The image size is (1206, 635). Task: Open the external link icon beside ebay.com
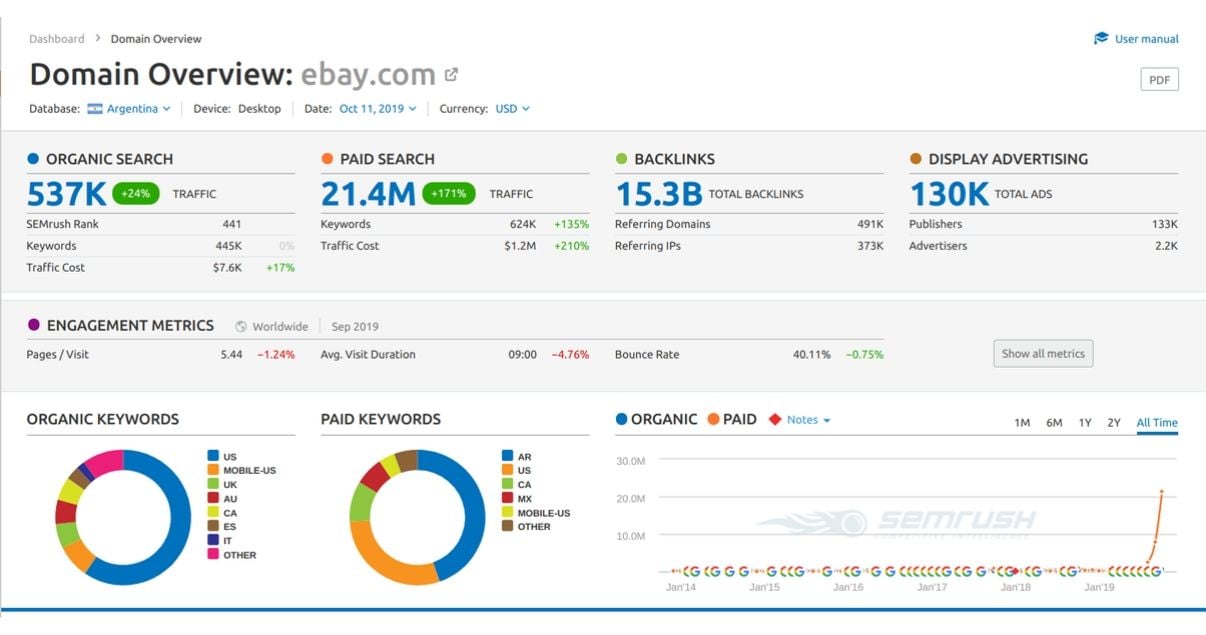(x=452, y=74)
